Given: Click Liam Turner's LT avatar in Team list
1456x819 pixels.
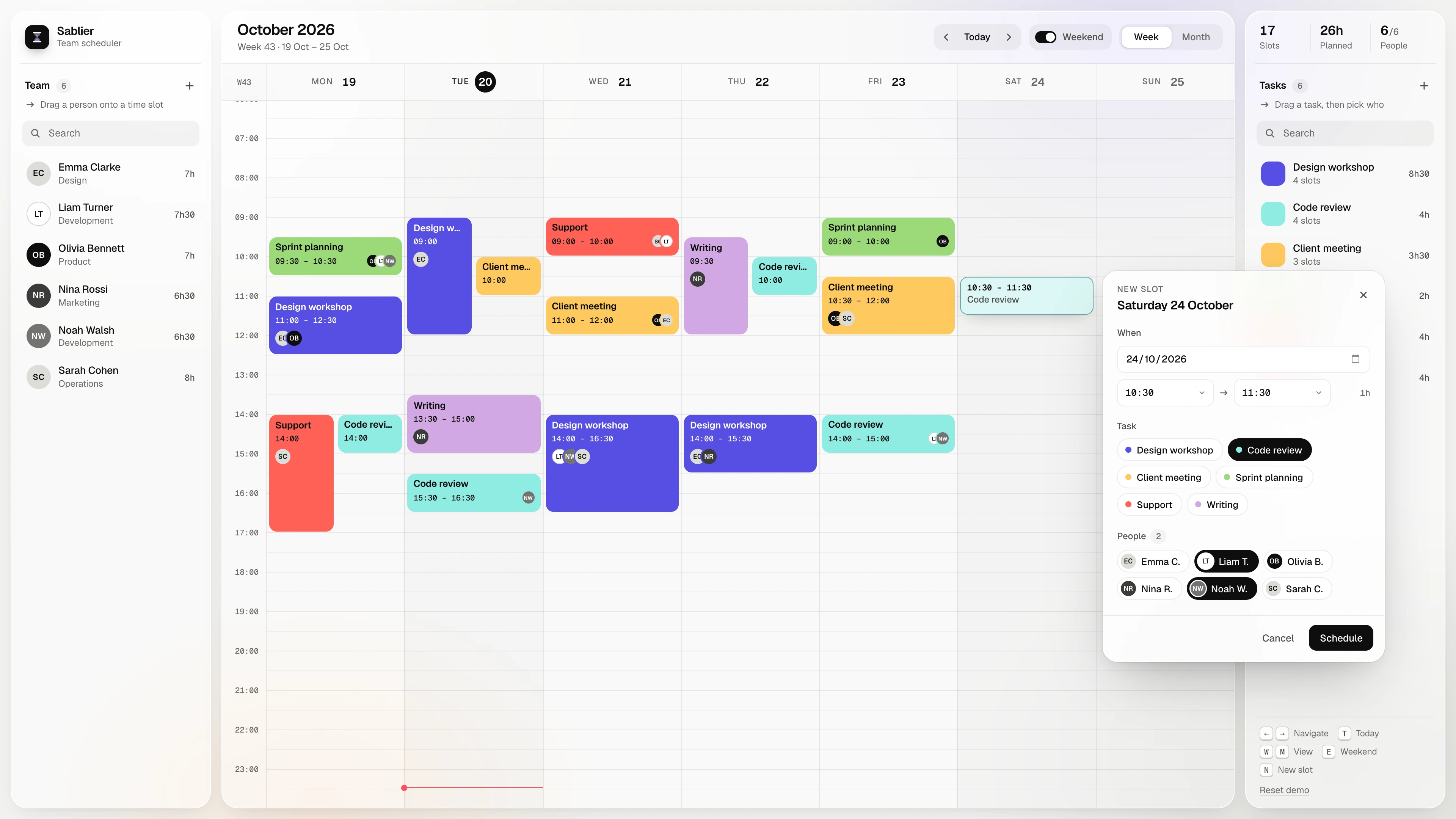Looking at the screenshot, I should (38, 214).
